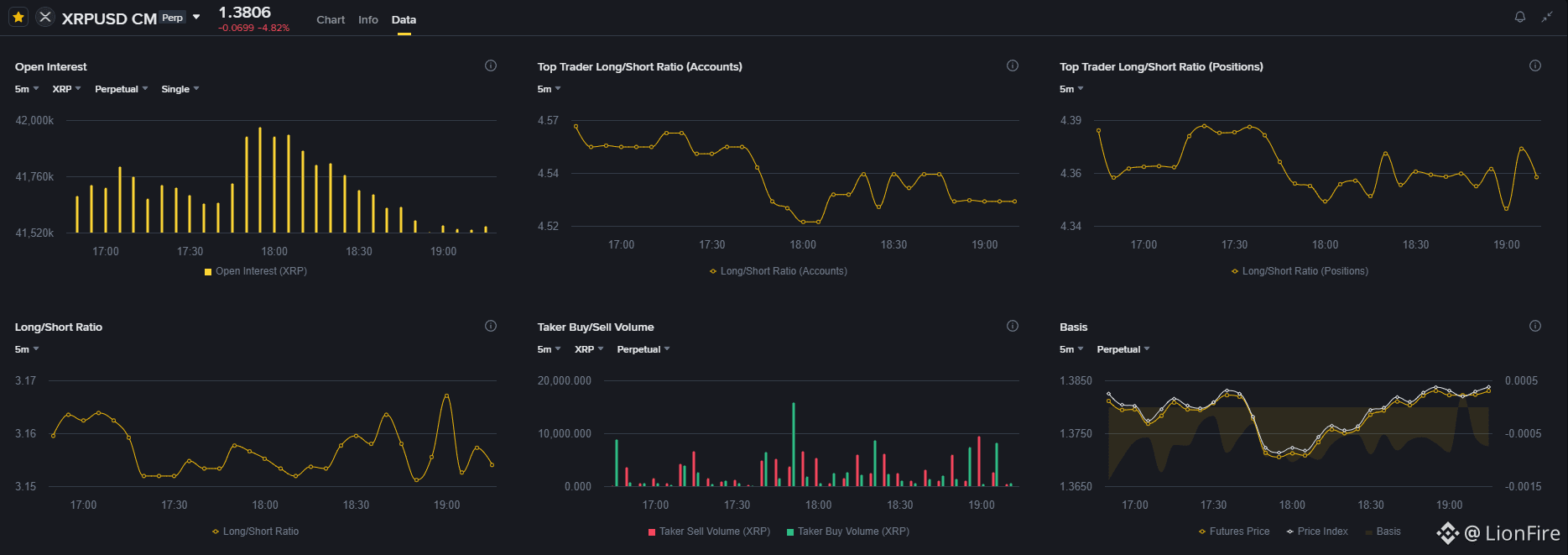The height and width of the screenshot is (555, 1568).
Task: Click the Open Interest panel title
Action: pos(50,66)
